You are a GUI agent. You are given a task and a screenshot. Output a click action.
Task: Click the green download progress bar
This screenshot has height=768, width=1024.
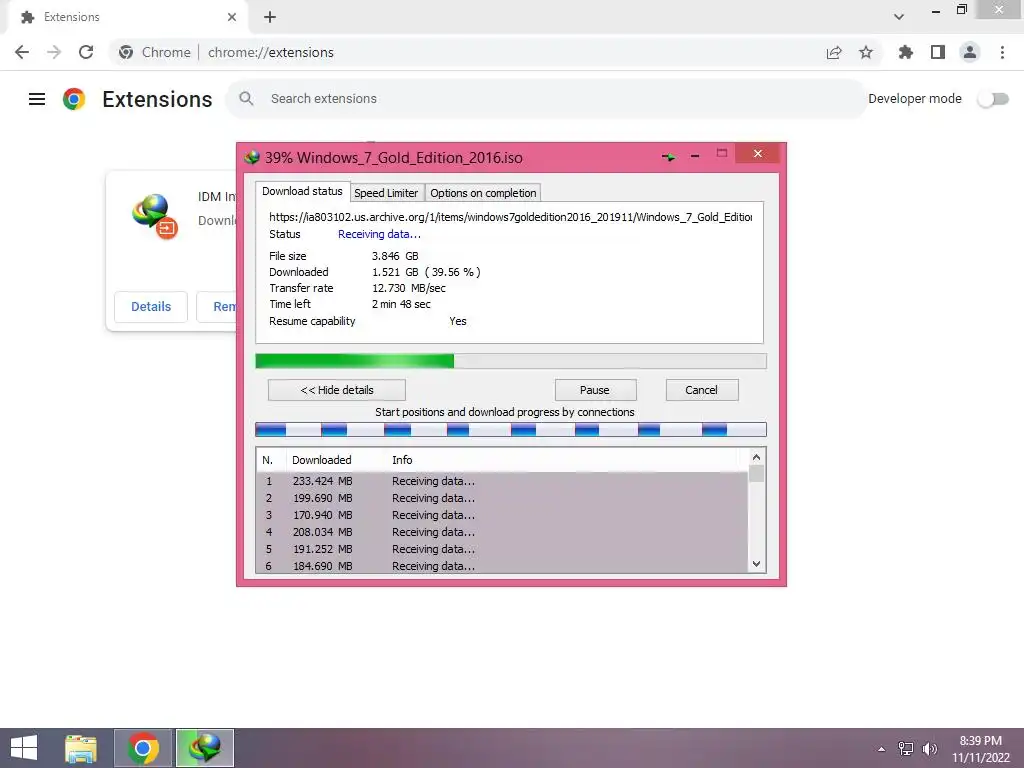pos(511,361)
